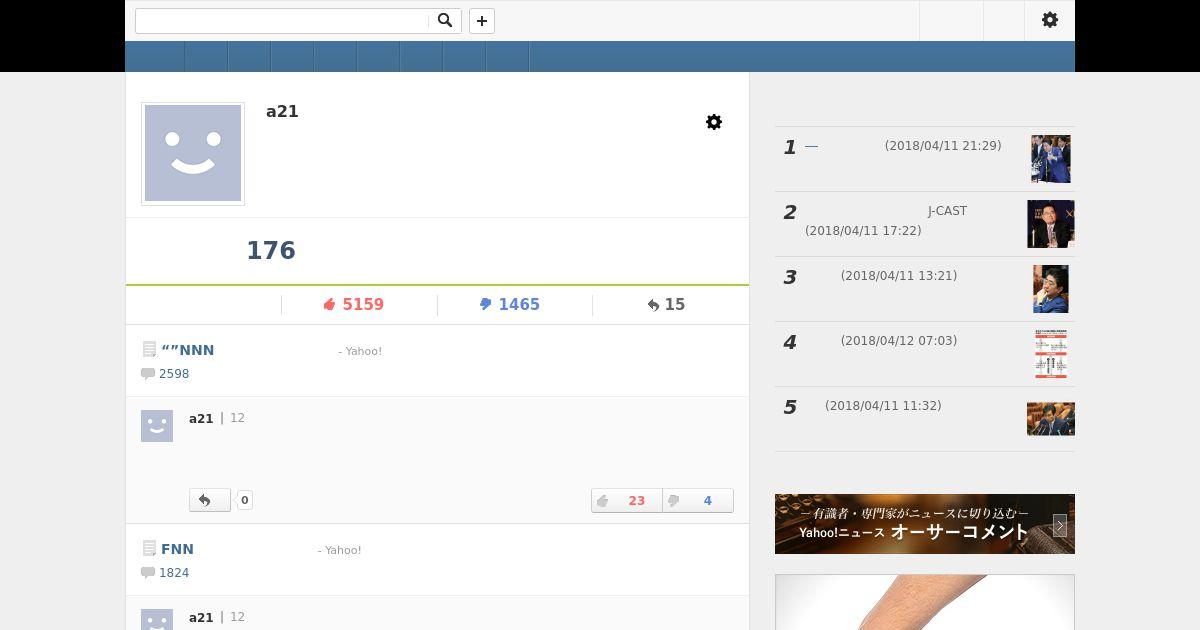Screen dimensions: 1200x630
Task: Click the a21 profile name heading
Action: pyautogui.click(x=282, y=111)
